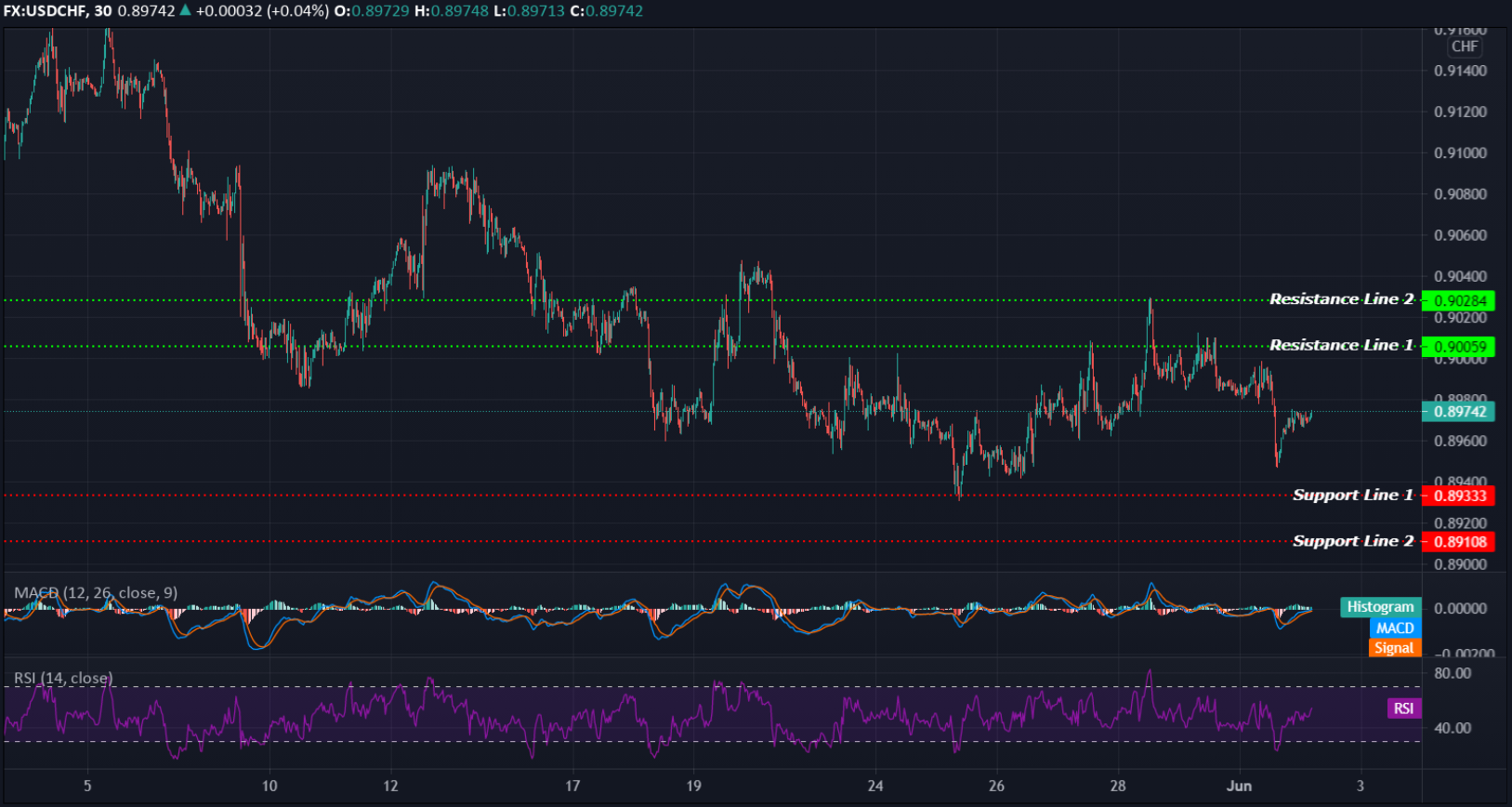Click the low price value L:0.89713

[529, 11]
